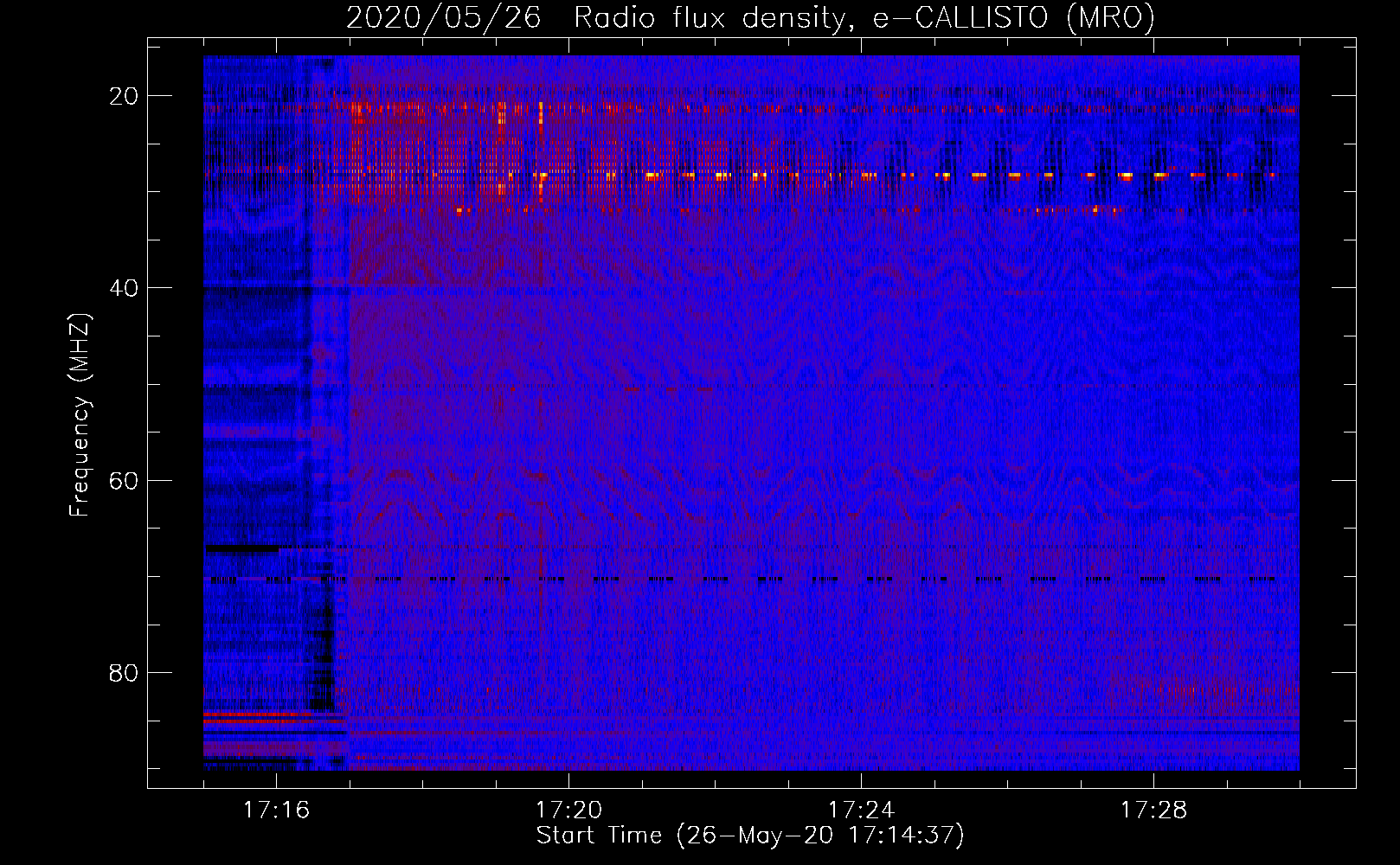1400x865 pixels.
Task: Click the 'Frequency (MHZ)' vertical axis label
Action: click(80, 415)
